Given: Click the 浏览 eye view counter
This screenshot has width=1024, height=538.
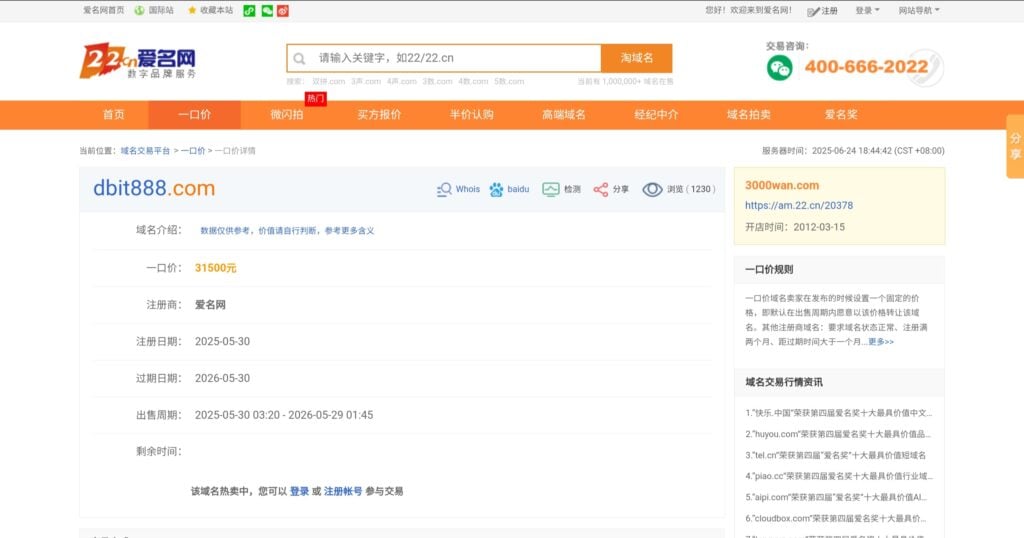Looking at the screenshot, I should click(x=679, y=189).
